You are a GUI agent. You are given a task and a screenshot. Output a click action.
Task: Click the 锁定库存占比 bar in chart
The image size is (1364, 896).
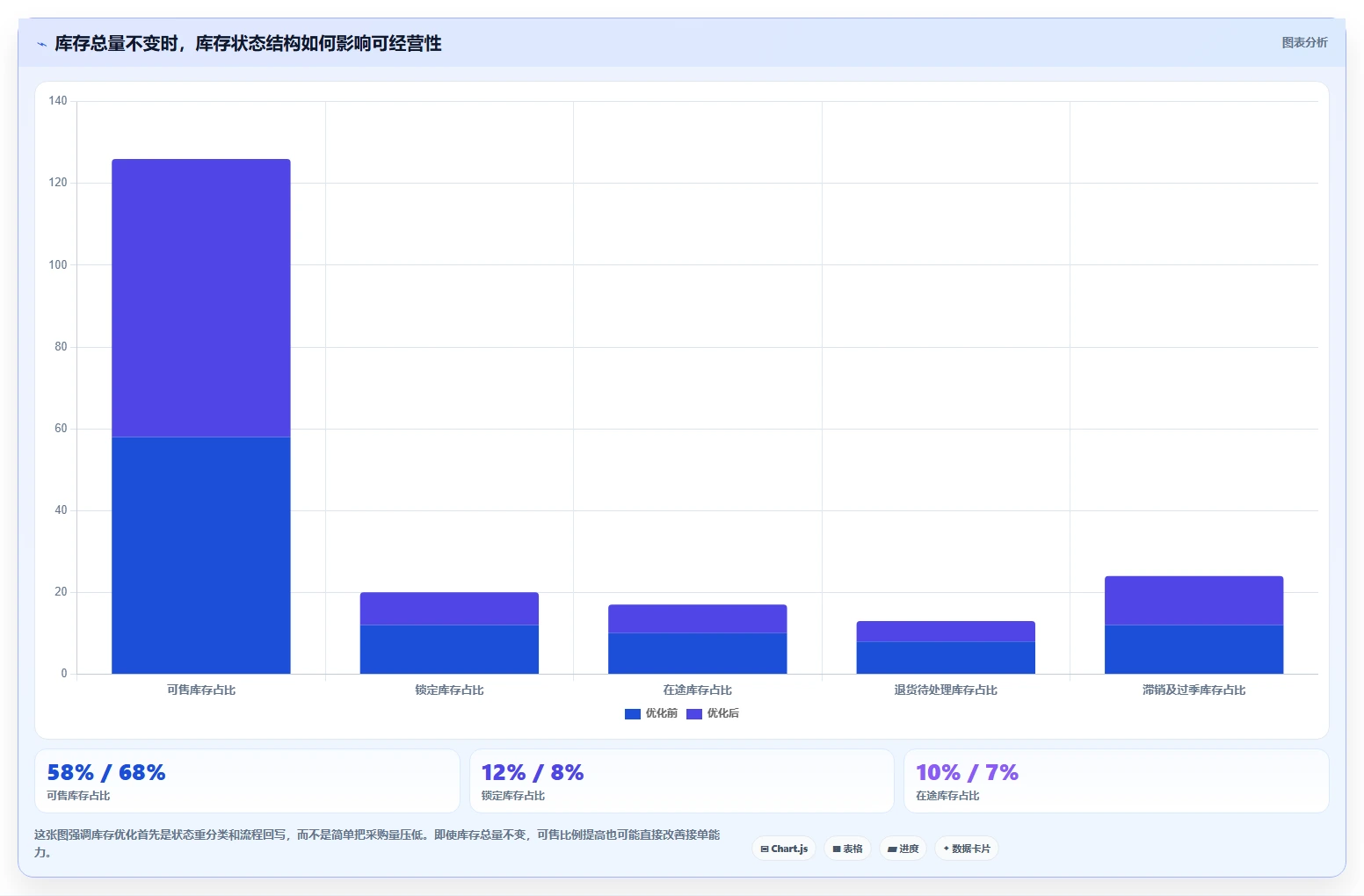coord(449,633)
